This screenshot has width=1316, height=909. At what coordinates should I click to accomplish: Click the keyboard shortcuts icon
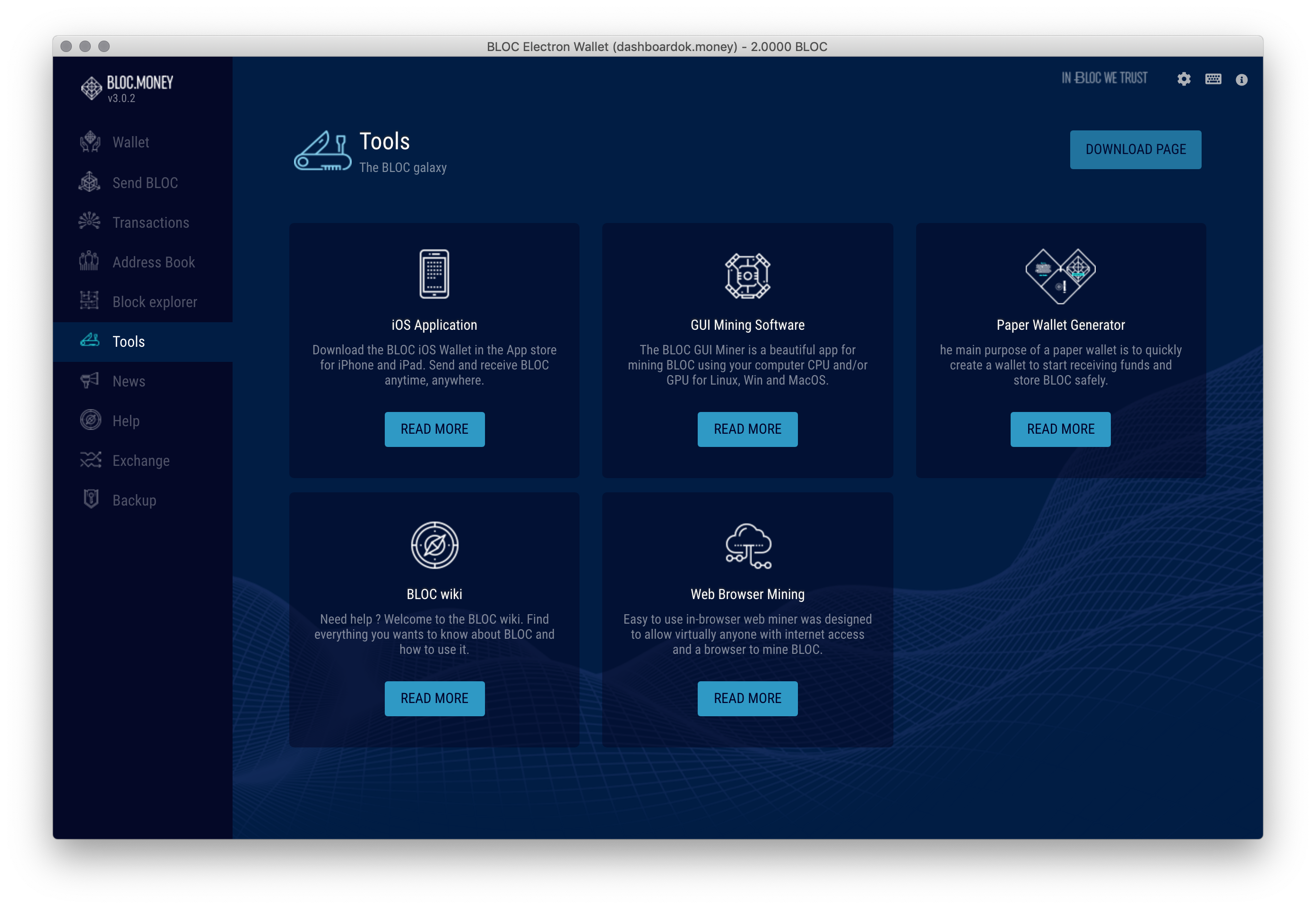point(1213,79)
